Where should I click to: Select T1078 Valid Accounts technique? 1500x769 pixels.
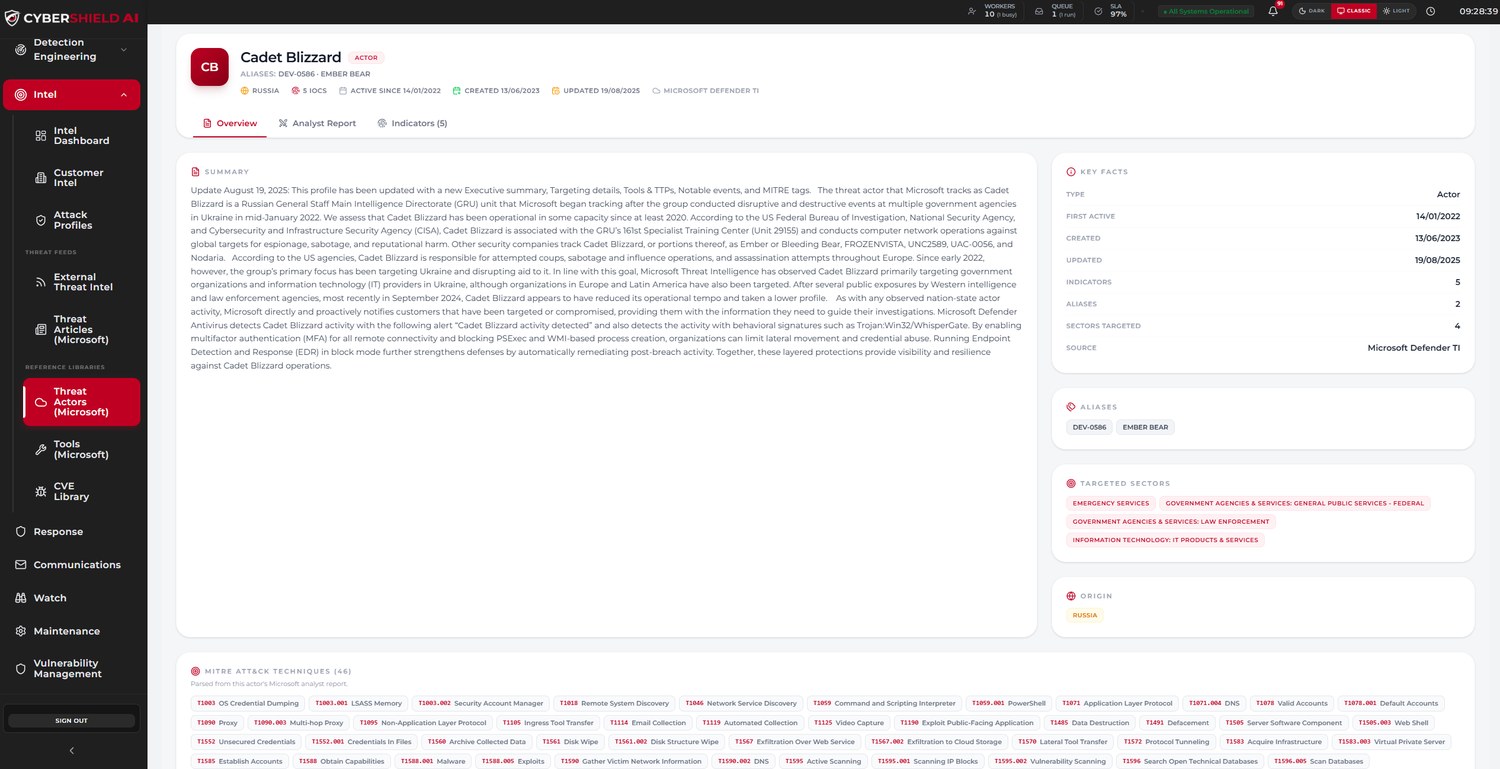[1291, 703]
